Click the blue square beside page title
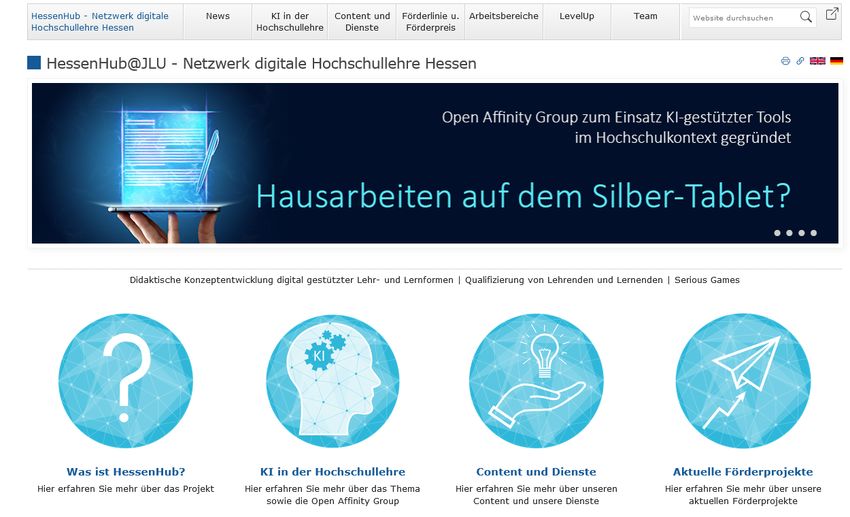The width and height of the screenshot is (850, 517). click(34, 63)
